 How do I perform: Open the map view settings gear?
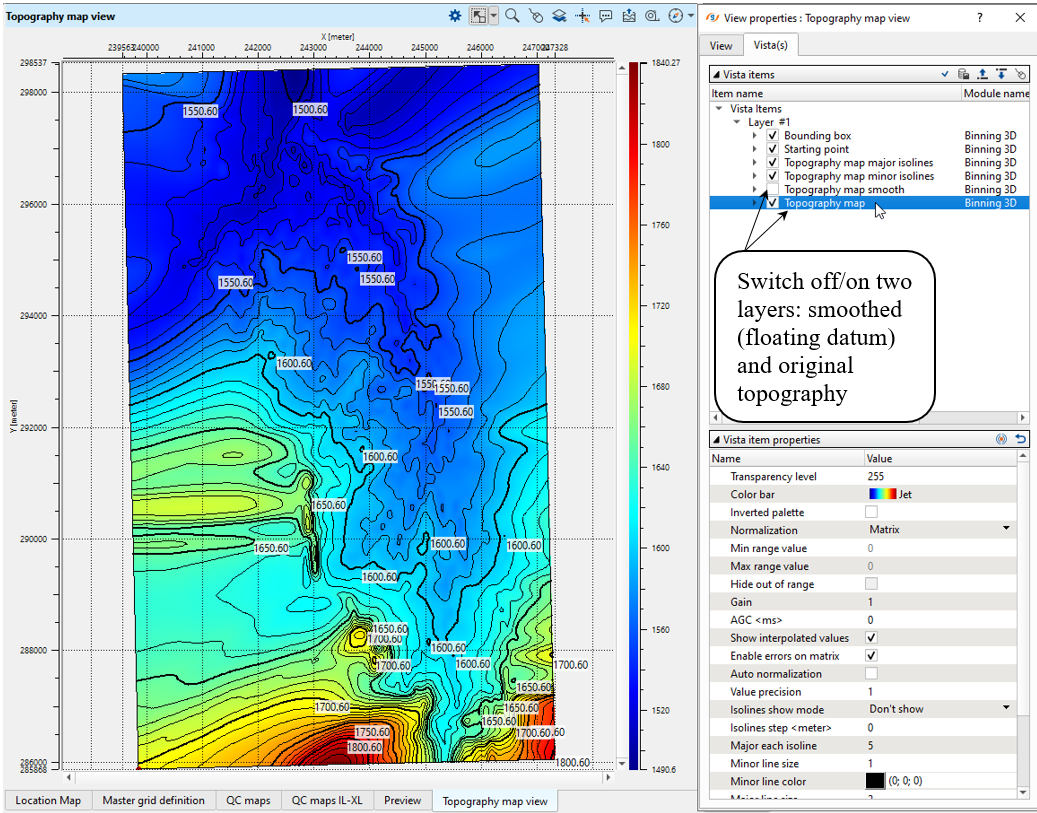pos(455,16)
